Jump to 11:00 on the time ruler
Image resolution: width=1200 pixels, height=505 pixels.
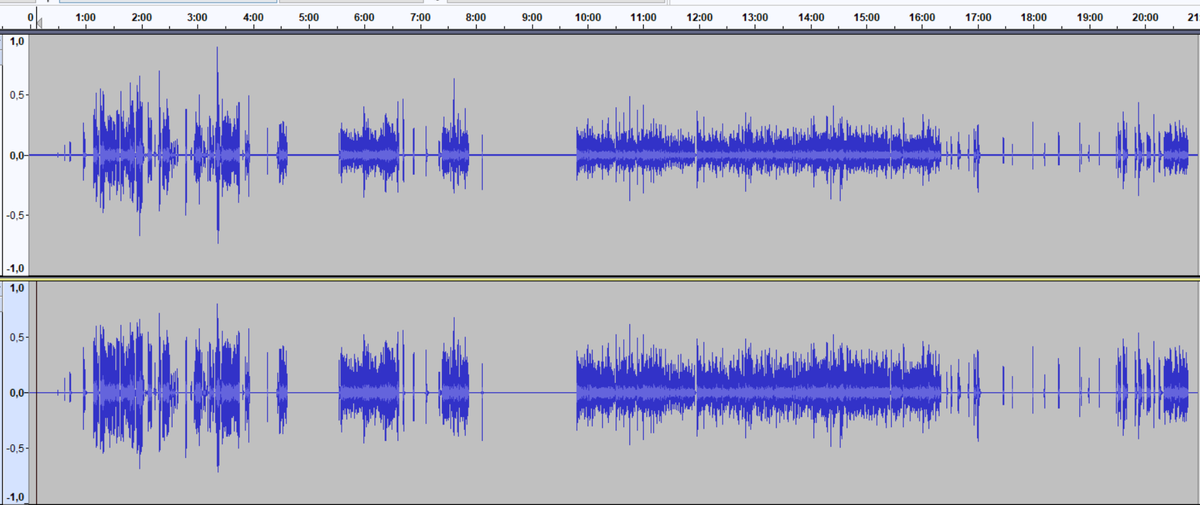point(644,18)
